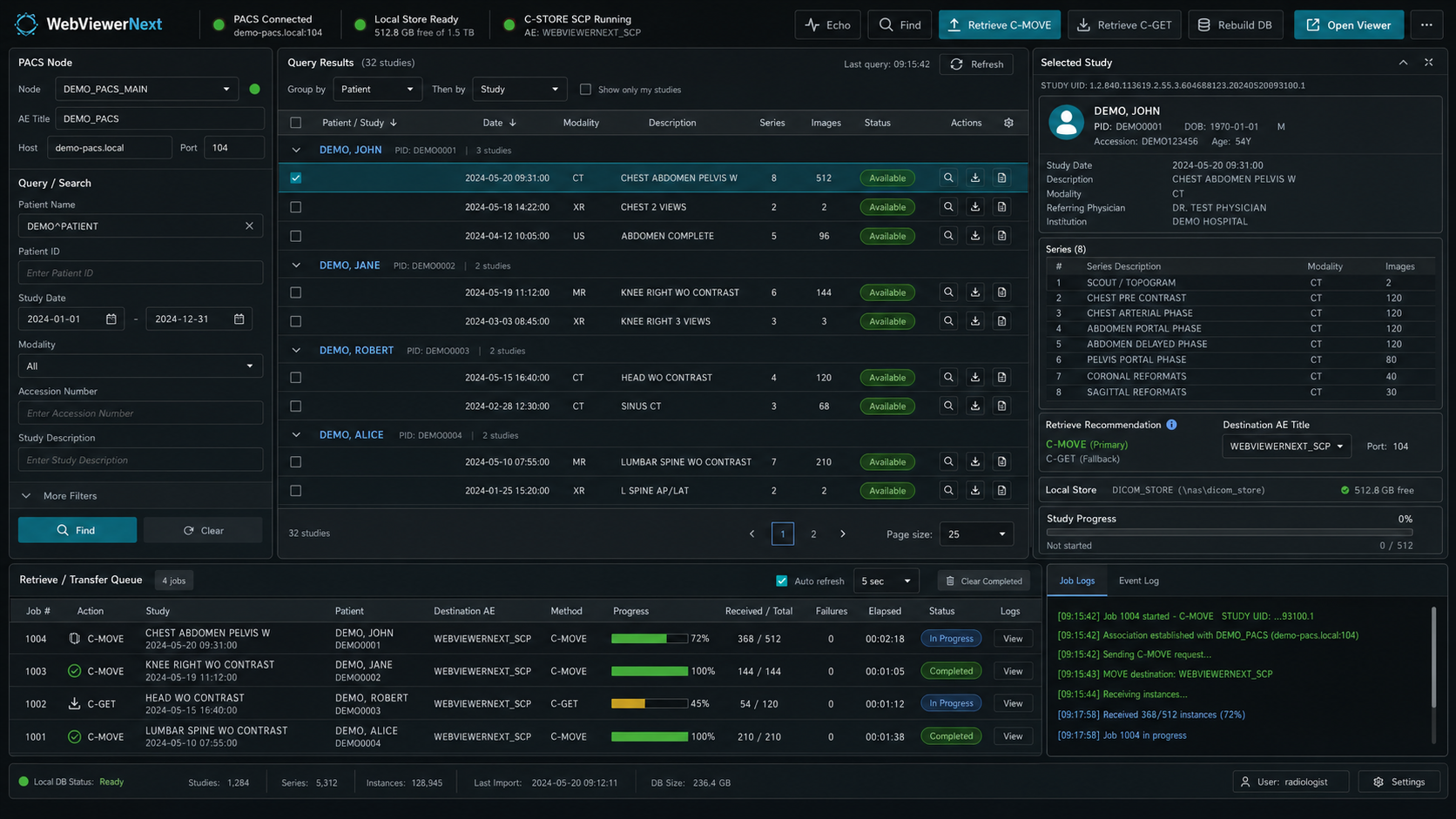Collapse the DEMO, JANE patient group
This screenshot has width=1456, height=819.
(296, 265)
